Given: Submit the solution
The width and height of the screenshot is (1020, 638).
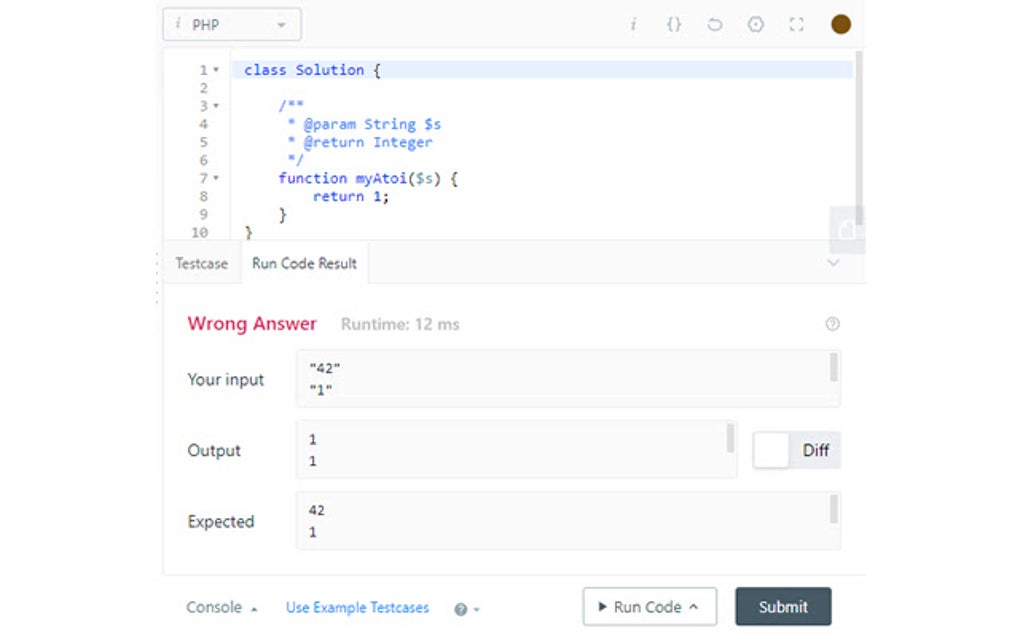Looking at the screenshot, I should tap(783, 607).
